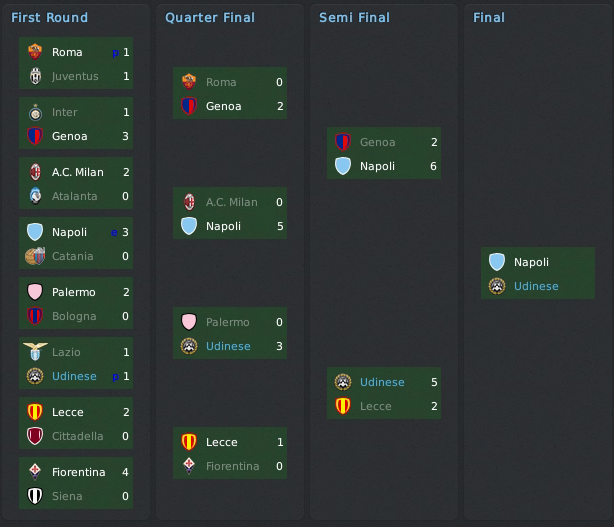
Task: Open Udinese link in the Final
Action: [x=536, y=286]
